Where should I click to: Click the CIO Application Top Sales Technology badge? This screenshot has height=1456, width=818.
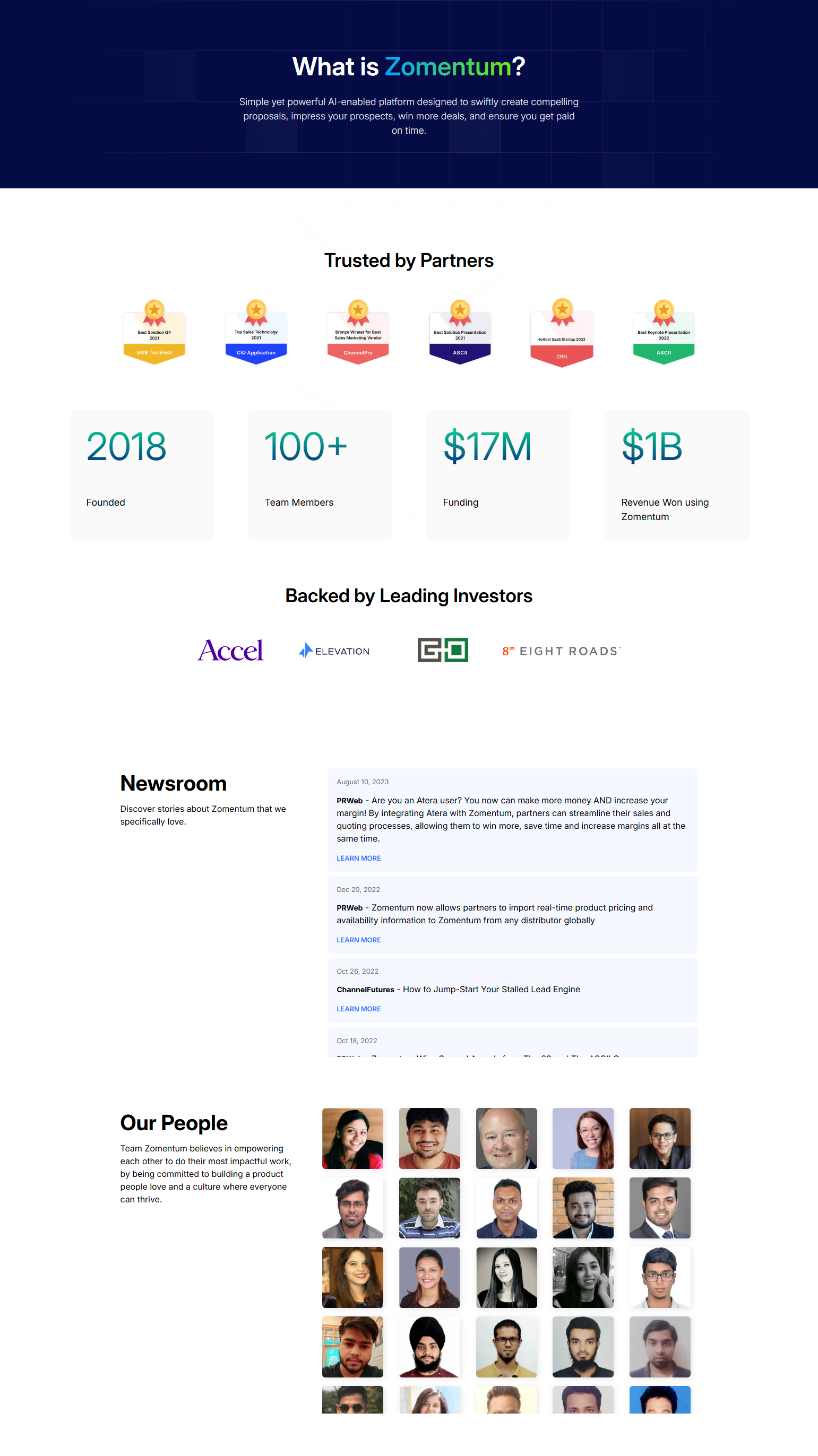click(256, 333)
